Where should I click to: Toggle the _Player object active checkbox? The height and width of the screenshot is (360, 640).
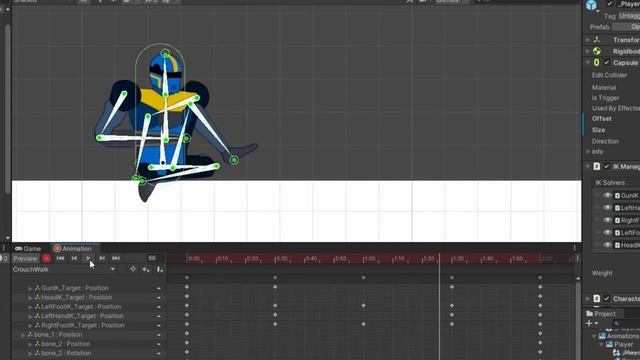pyautogui.click(x=610, y=4)
